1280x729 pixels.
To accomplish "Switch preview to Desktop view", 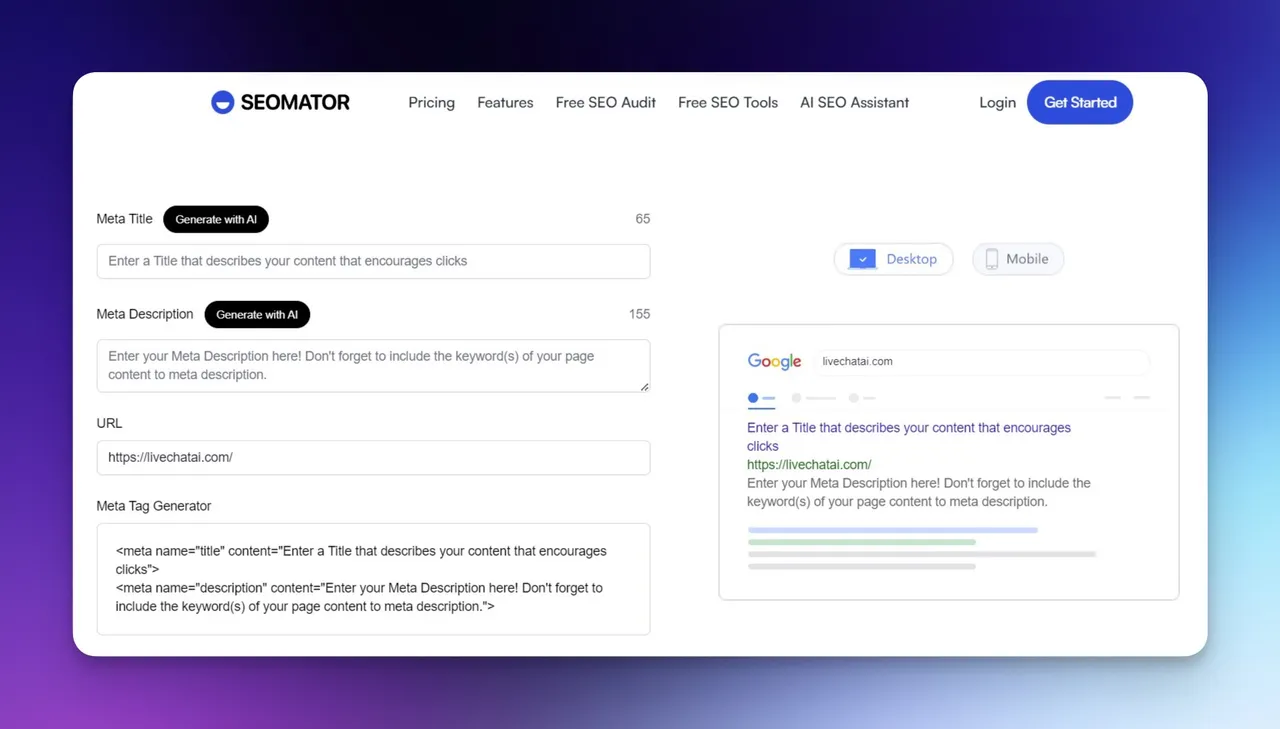I will [x=894, y=259].
